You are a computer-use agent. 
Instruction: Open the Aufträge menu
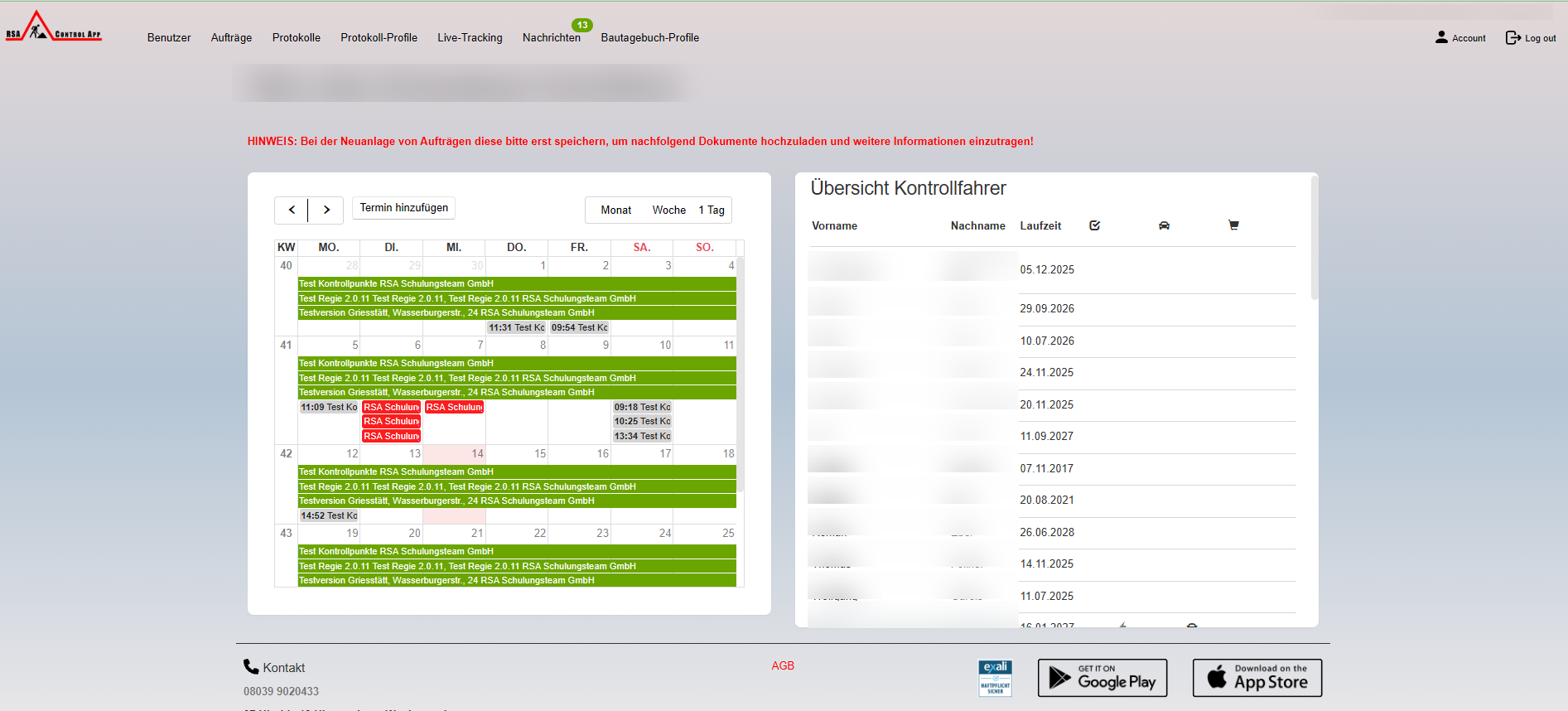(231, 38)
